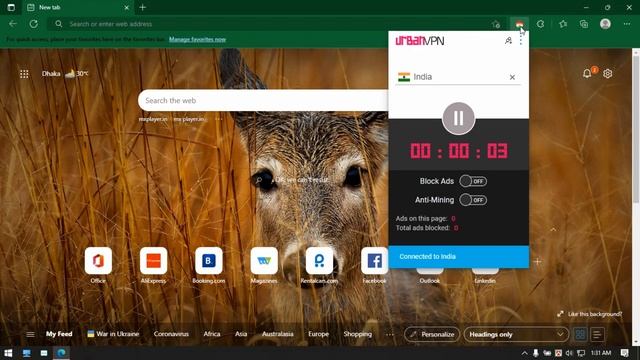The width and height of the screenshot is (640, 360).
Task: Switch feed to list view
Action: coord(597,334)
